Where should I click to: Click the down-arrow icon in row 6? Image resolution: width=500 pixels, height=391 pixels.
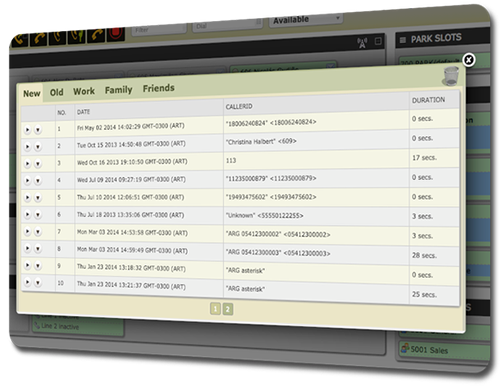coord(38,215)
